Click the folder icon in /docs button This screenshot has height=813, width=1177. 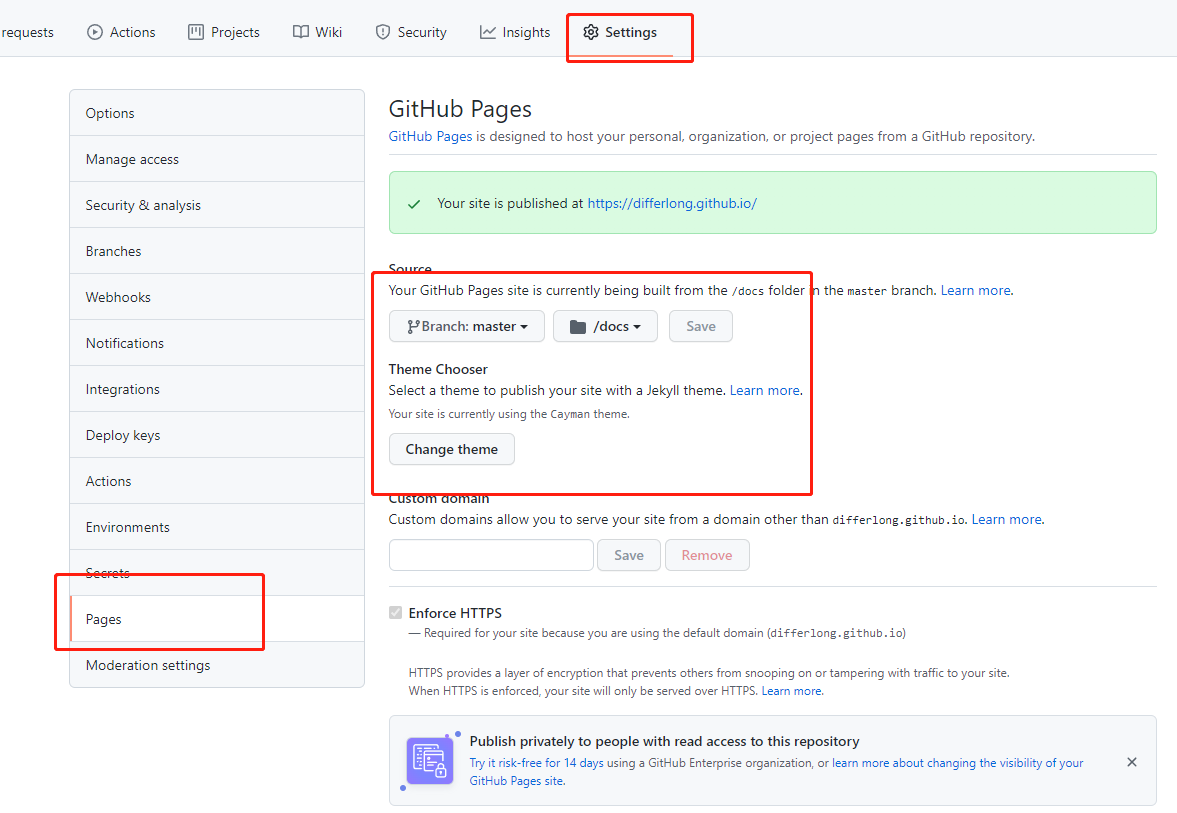577,327
